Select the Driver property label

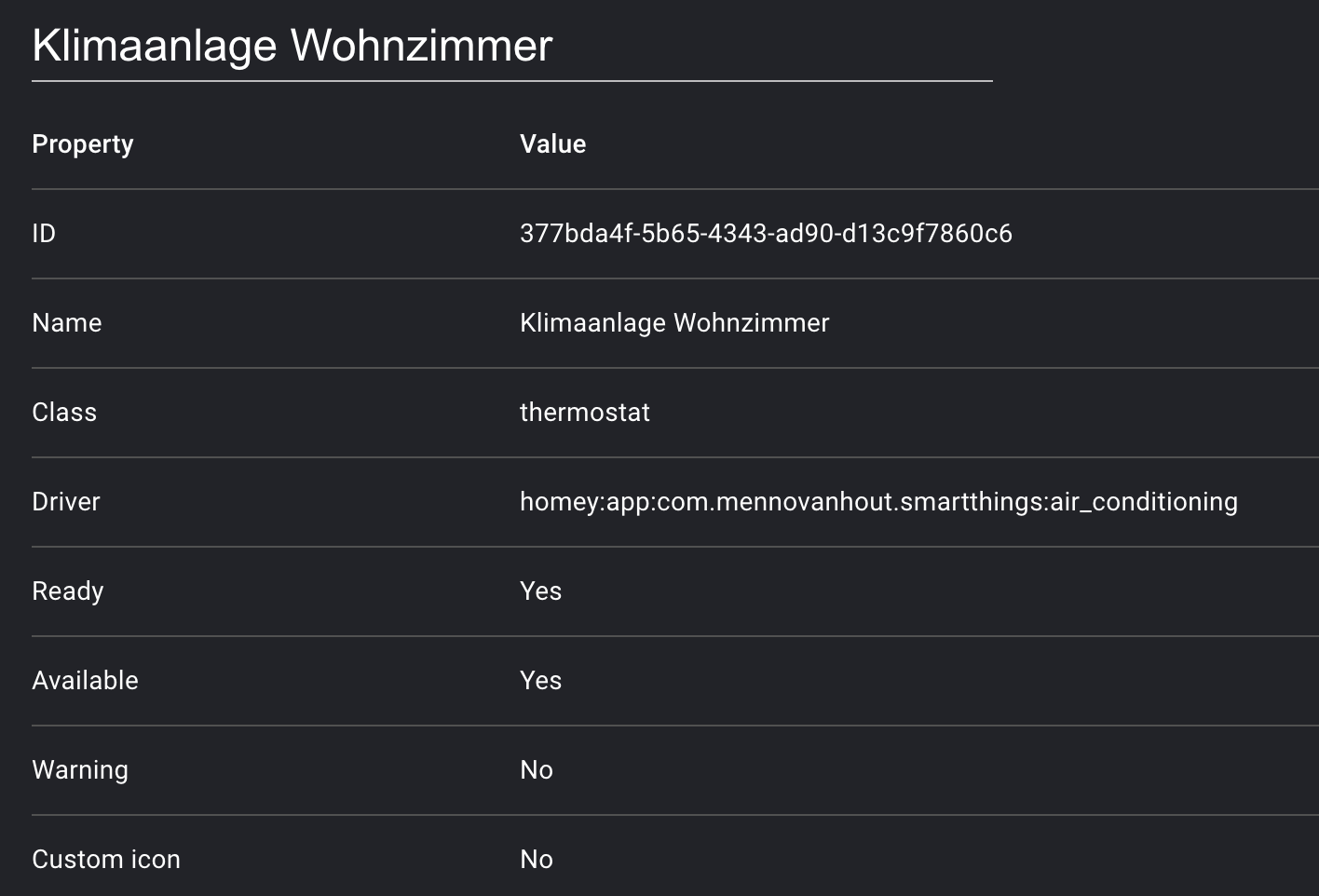click(66, 502)
